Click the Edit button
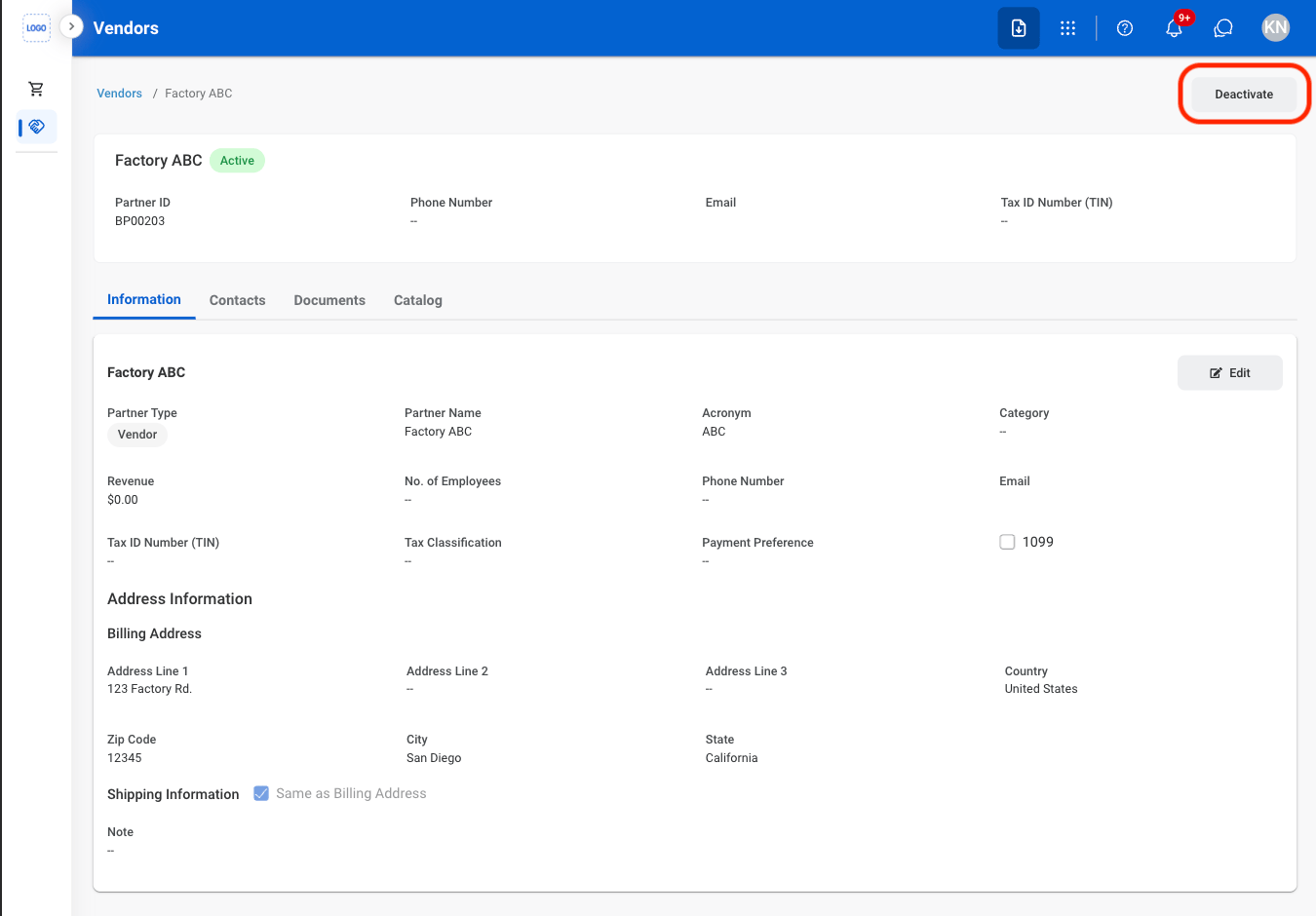Screen dimensions: 1316x916 [x=1230, y=373]
